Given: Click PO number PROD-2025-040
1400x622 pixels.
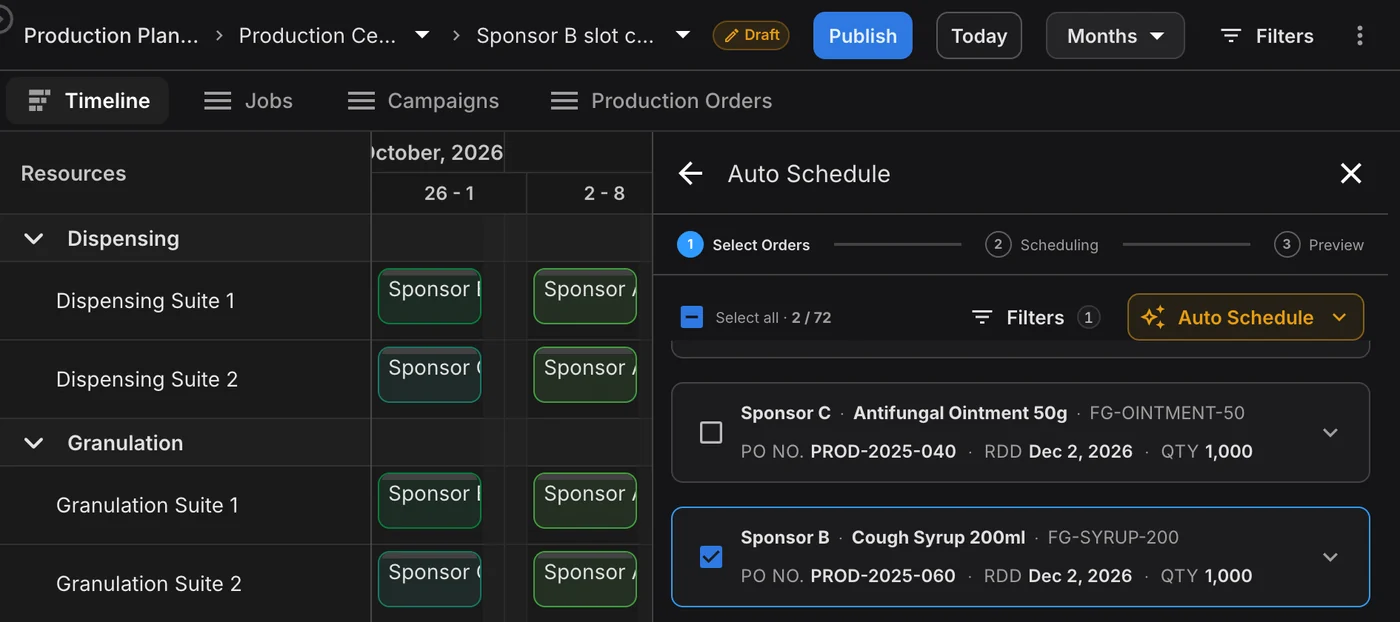Looking at the screenshot, I should point(883,451).
